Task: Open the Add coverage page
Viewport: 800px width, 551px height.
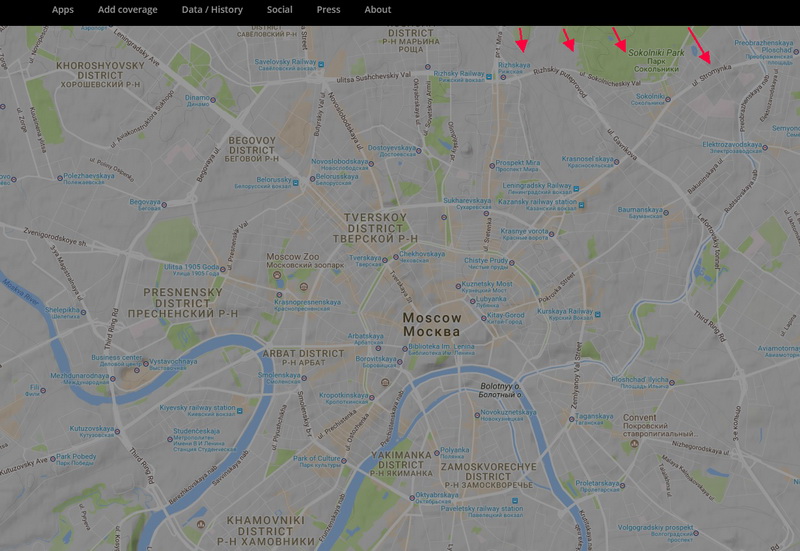Action: click(x=128, y=10)
